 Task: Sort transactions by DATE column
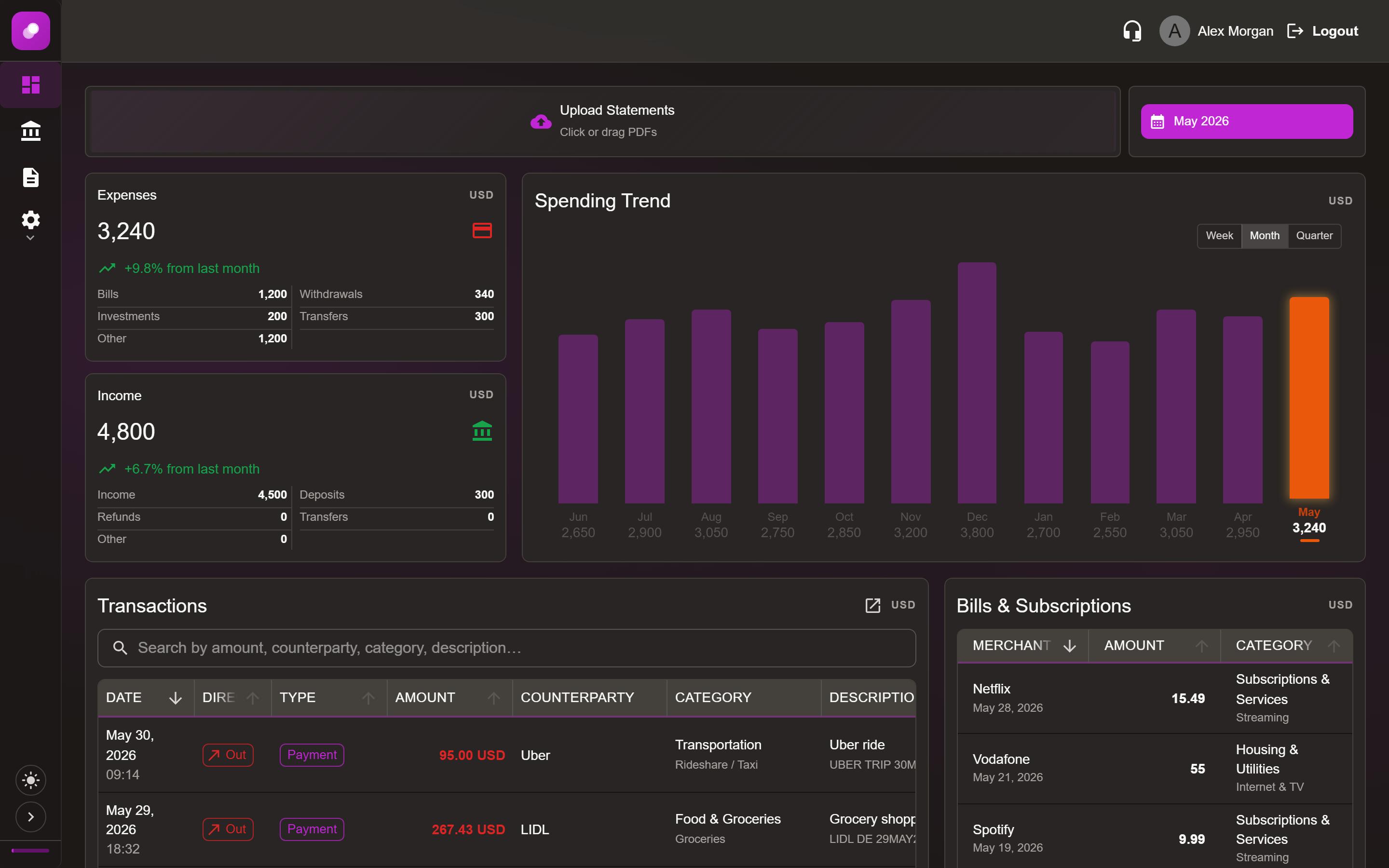[x=146, y=697]
